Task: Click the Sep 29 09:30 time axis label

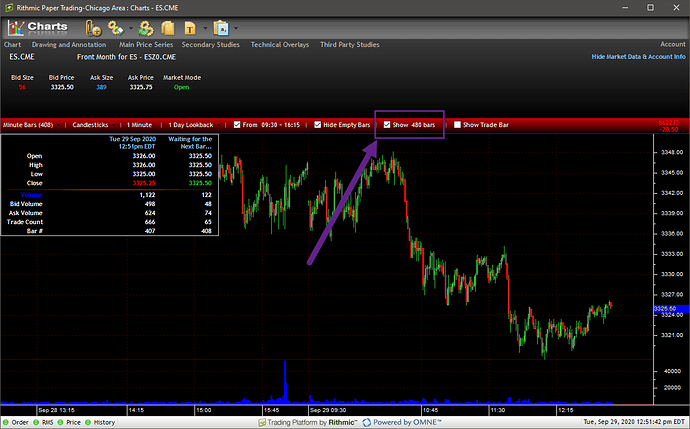Action: tap(328, 410)
